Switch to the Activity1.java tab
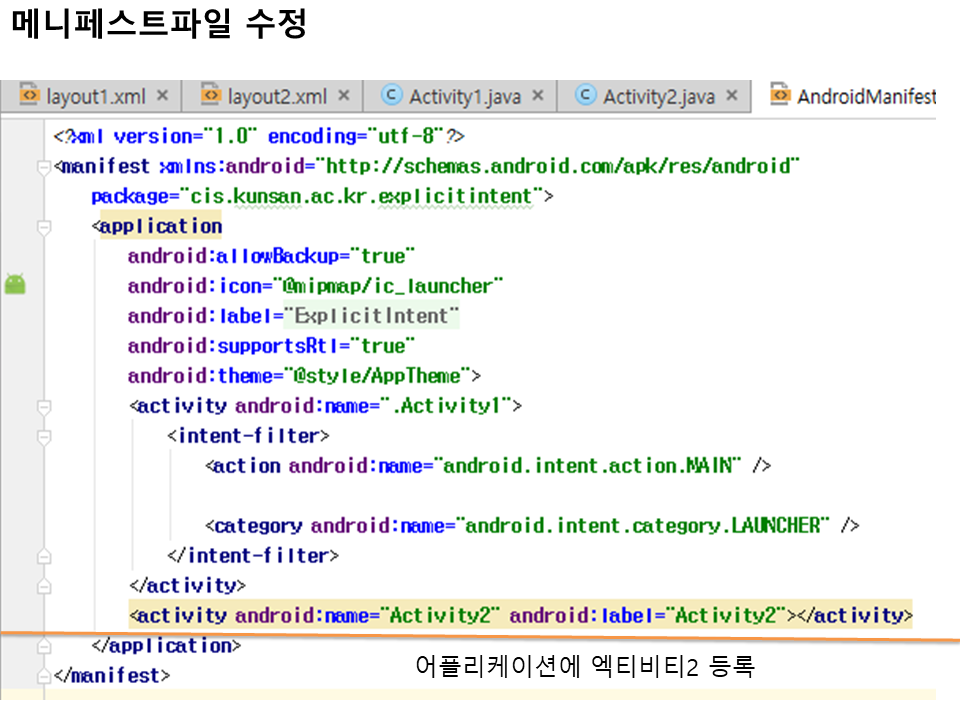Image resolution: width=960 pixels, height=720 pixels. tap(464, 97)
